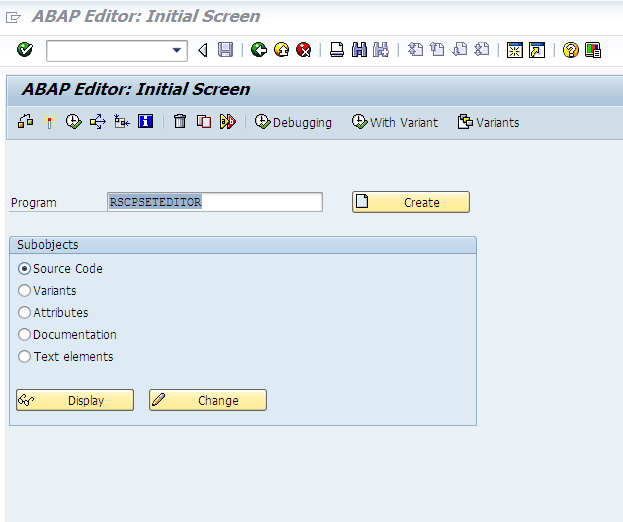
Task: Click the Rename icon
Action: coord(228,122)
